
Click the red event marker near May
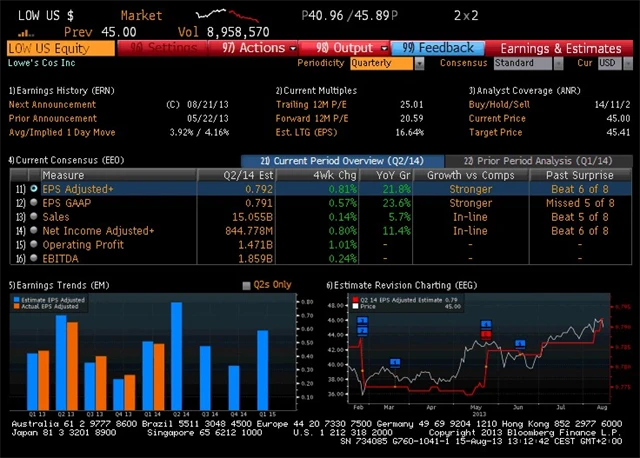(486, 335)
